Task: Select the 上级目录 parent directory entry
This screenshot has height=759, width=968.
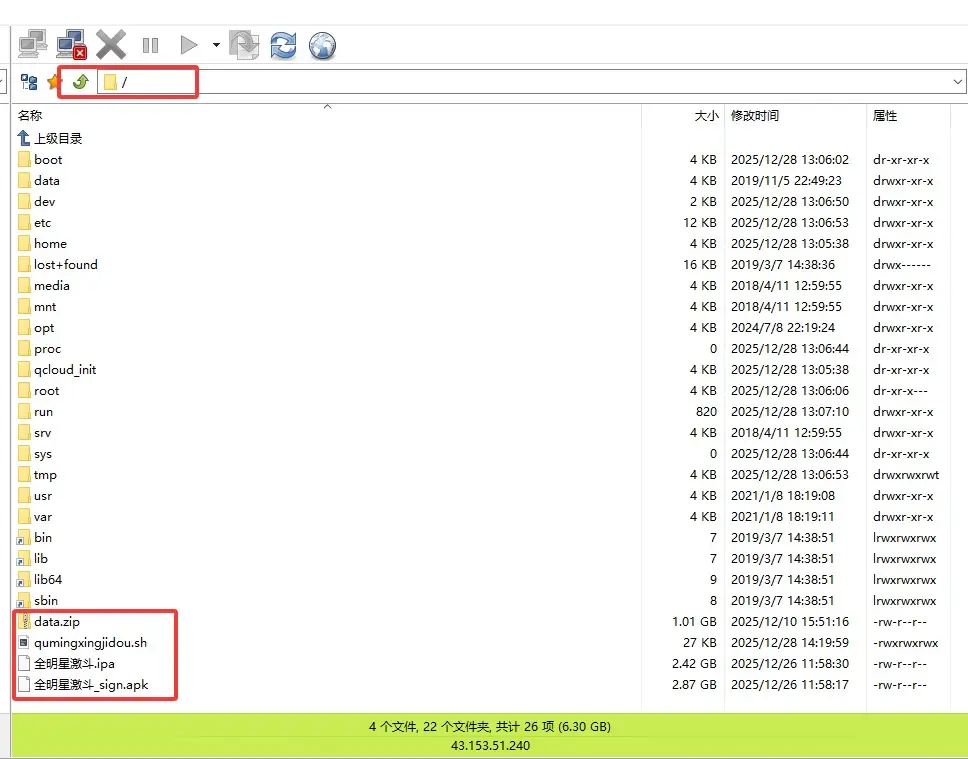Action: (x=58, y=138)
